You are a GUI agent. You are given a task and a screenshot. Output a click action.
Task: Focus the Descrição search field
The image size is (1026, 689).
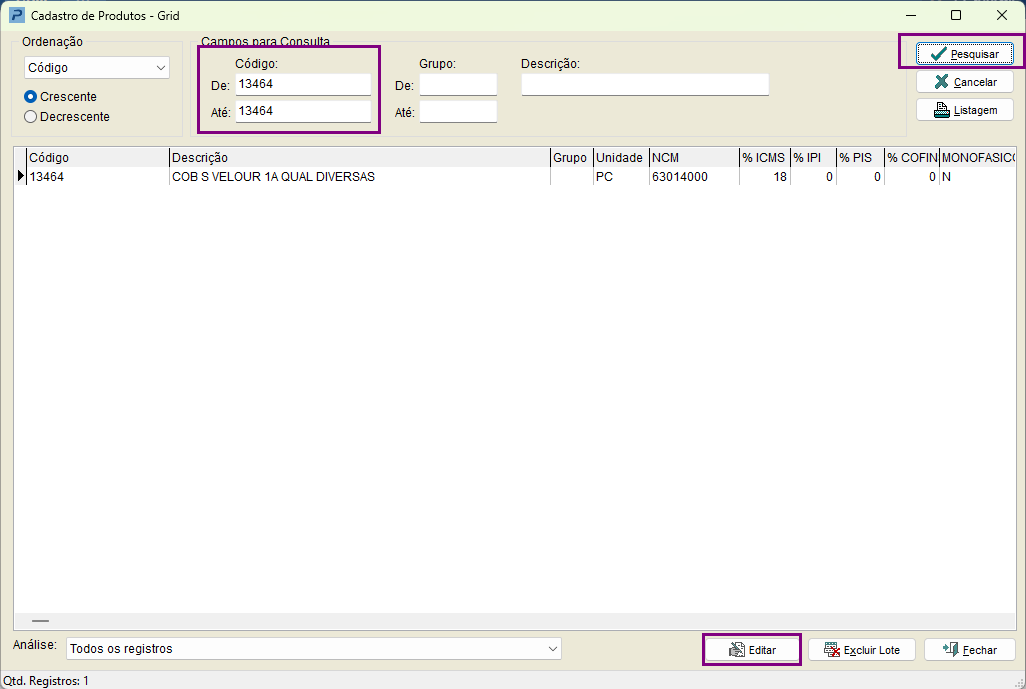645,84
